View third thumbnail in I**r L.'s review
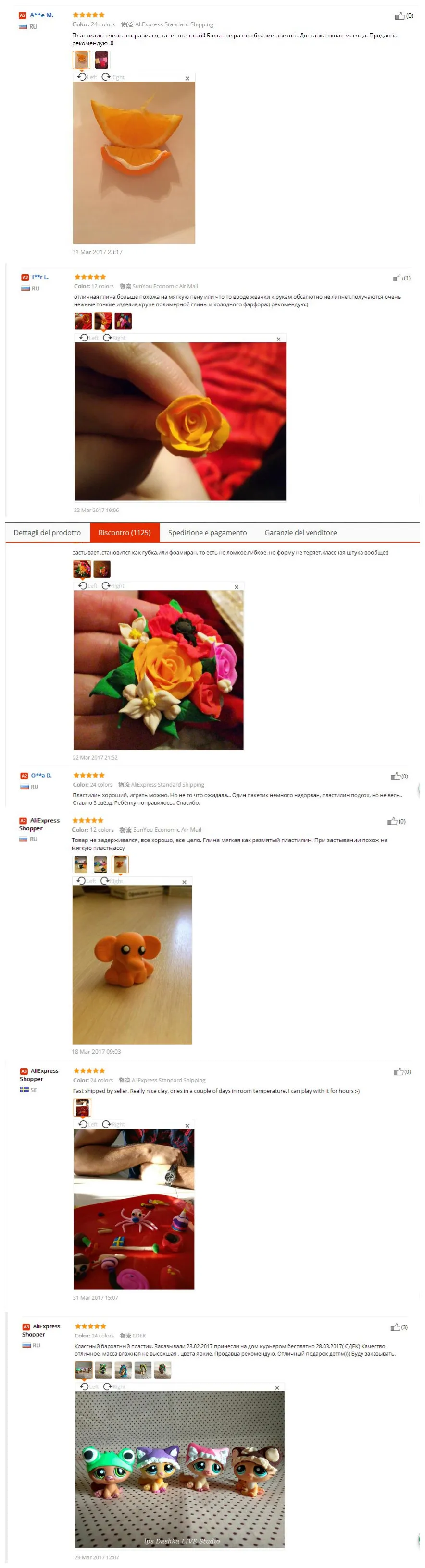 tap(123, 321)
